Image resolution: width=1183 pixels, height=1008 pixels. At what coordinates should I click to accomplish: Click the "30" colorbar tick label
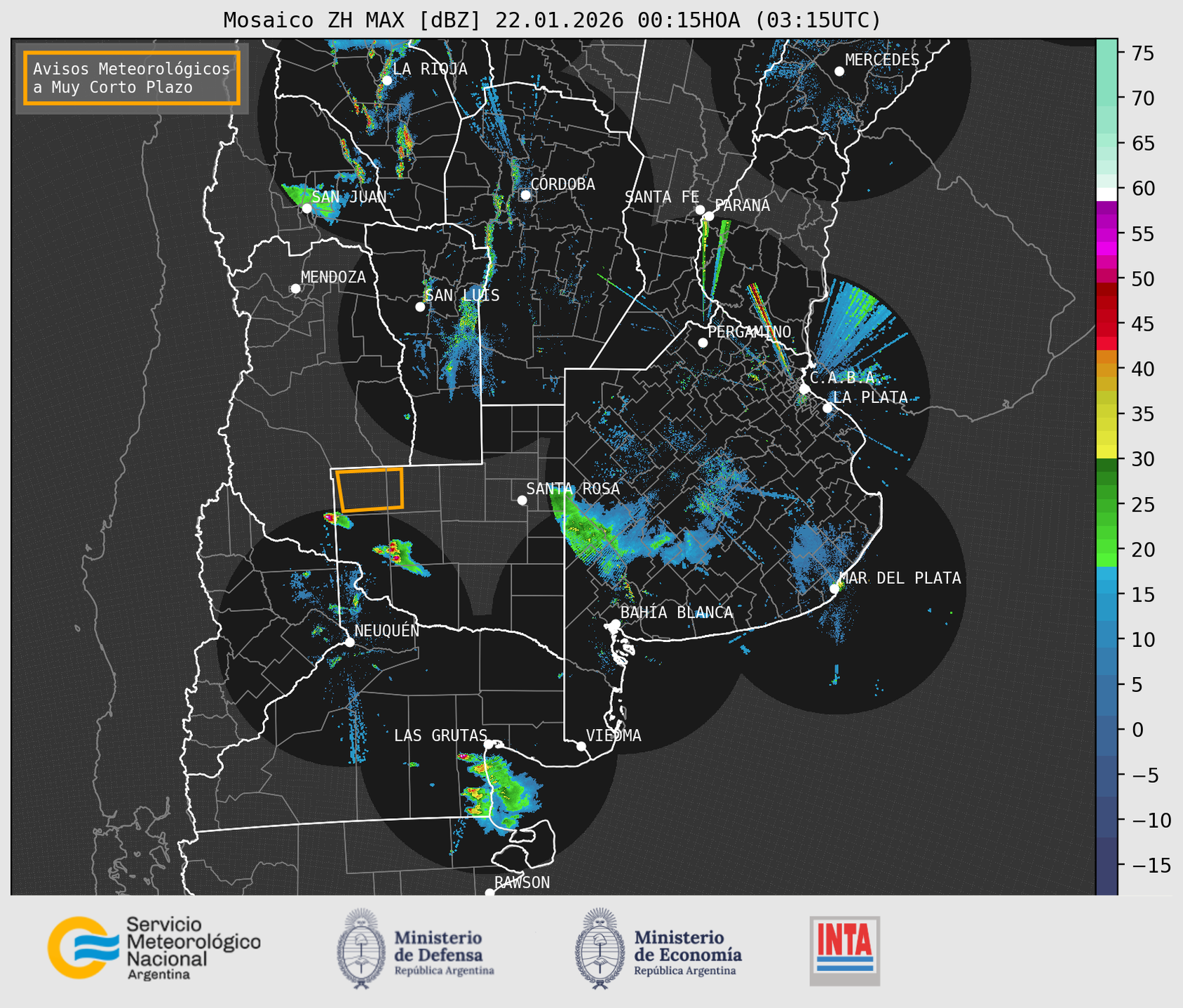pyautogui.click(x=1142, y=459)
